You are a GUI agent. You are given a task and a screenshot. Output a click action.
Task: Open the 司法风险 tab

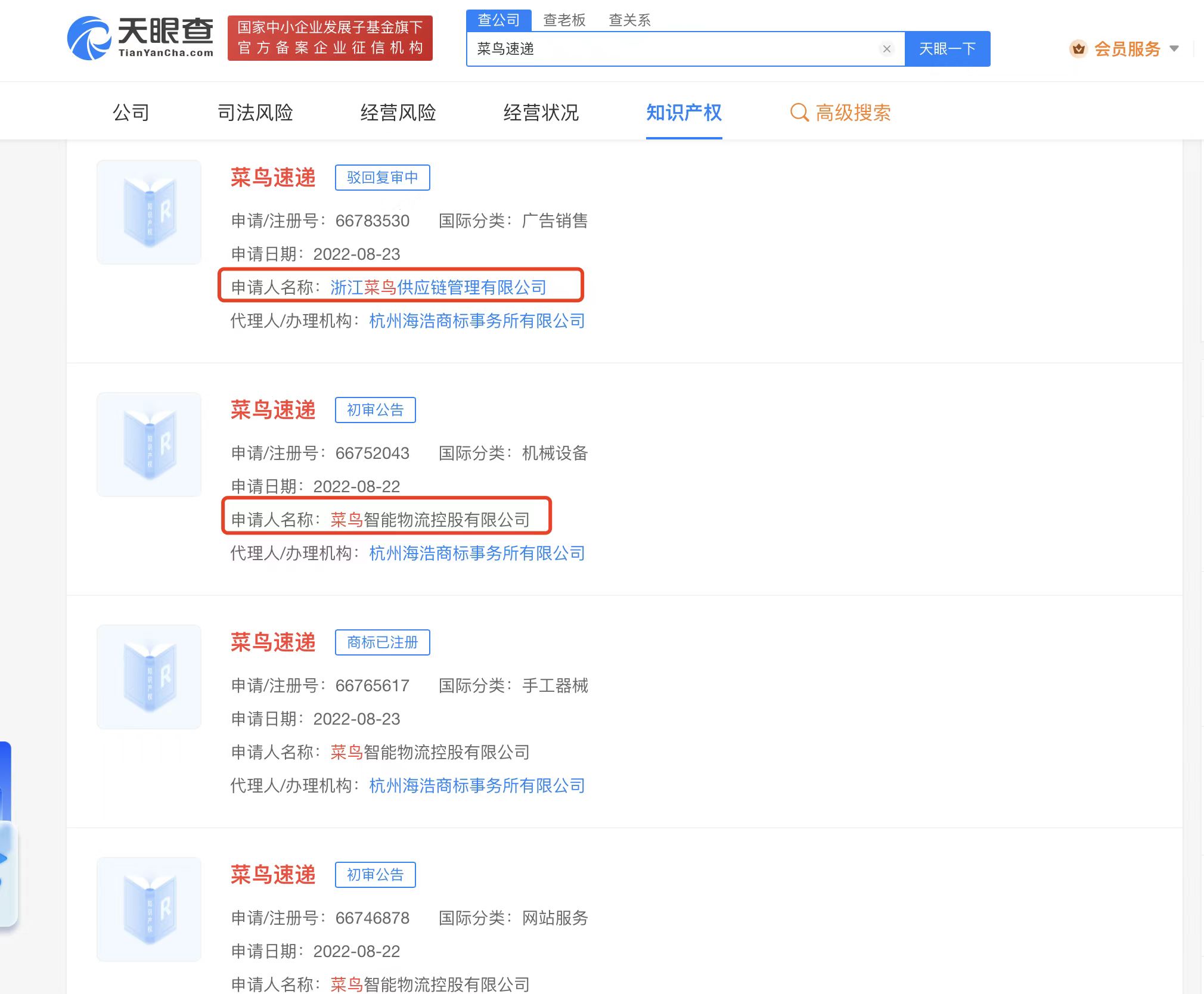click(255, 113)
